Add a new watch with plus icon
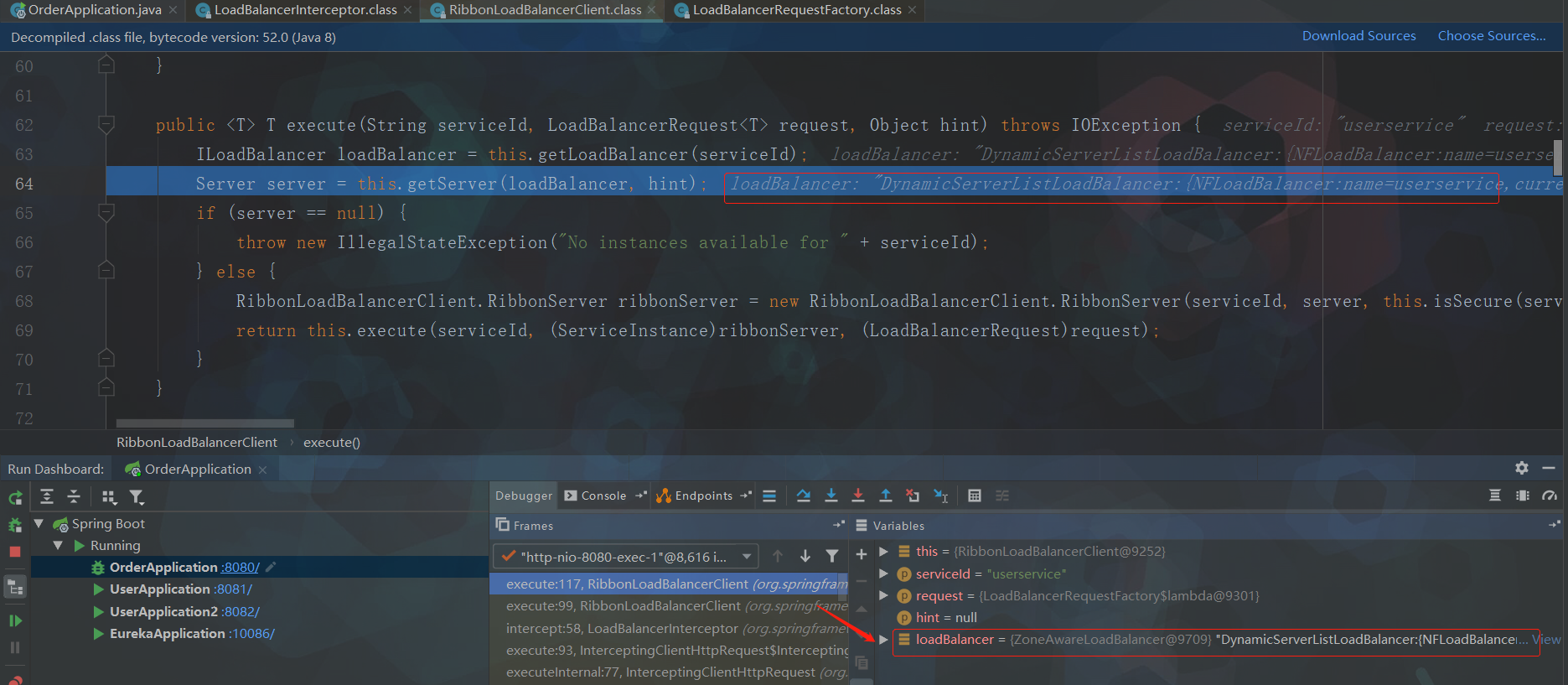This screenshot has width=1568, height=685. coord(861,554)
